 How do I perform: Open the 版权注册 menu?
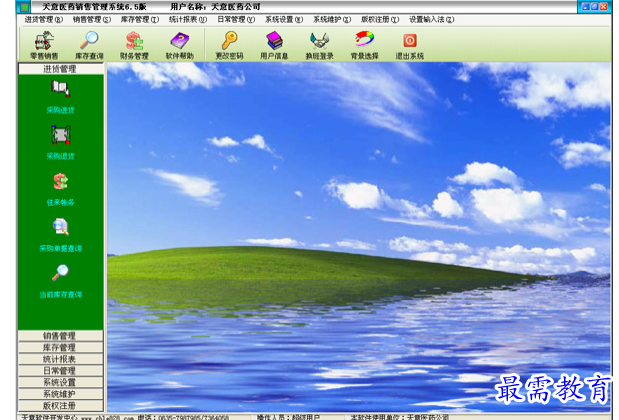[x=380, y=19]
